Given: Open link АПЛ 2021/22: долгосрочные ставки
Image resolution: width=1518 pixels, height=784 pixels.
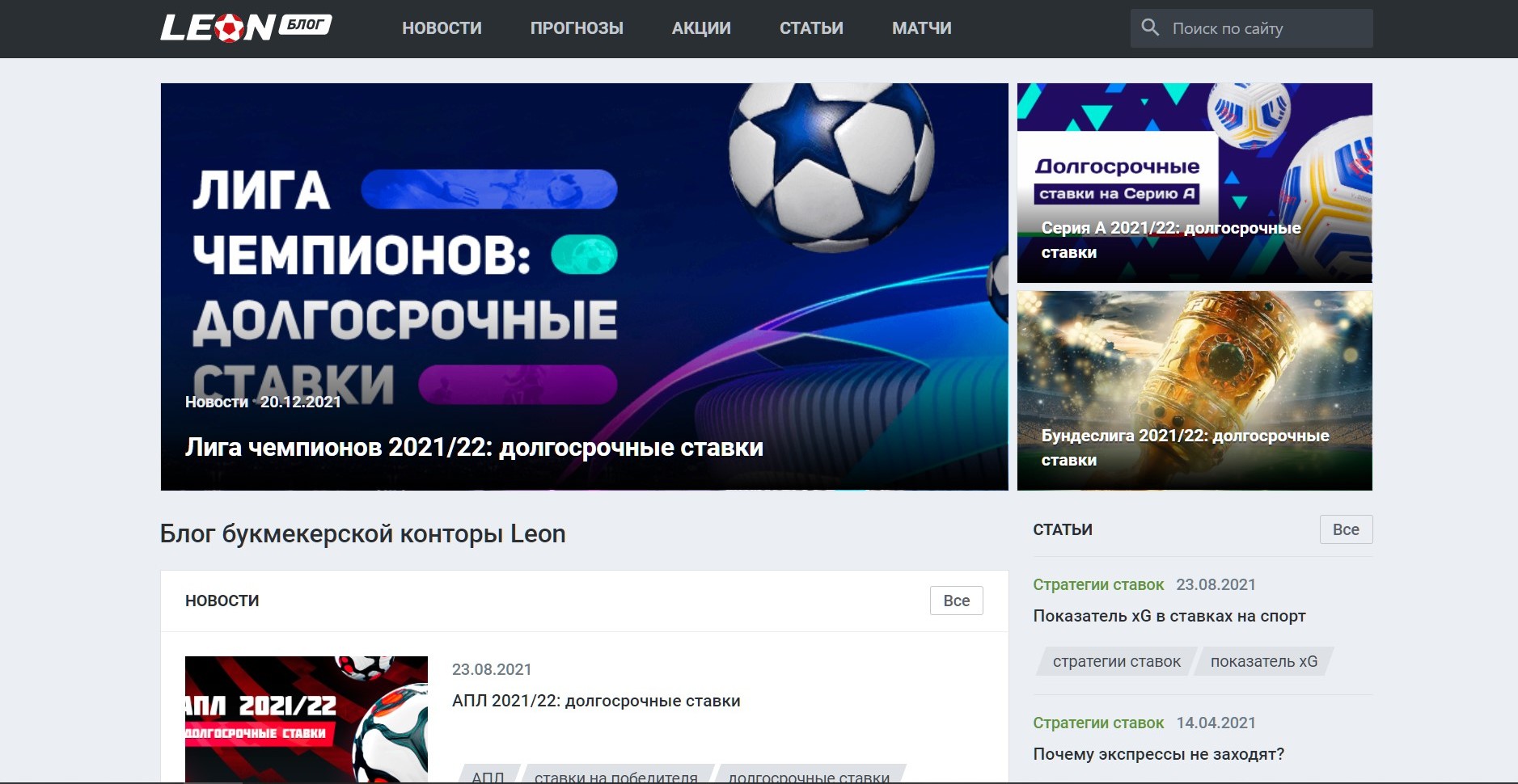Looking at the screenshot, I should [x=596, y=701].
